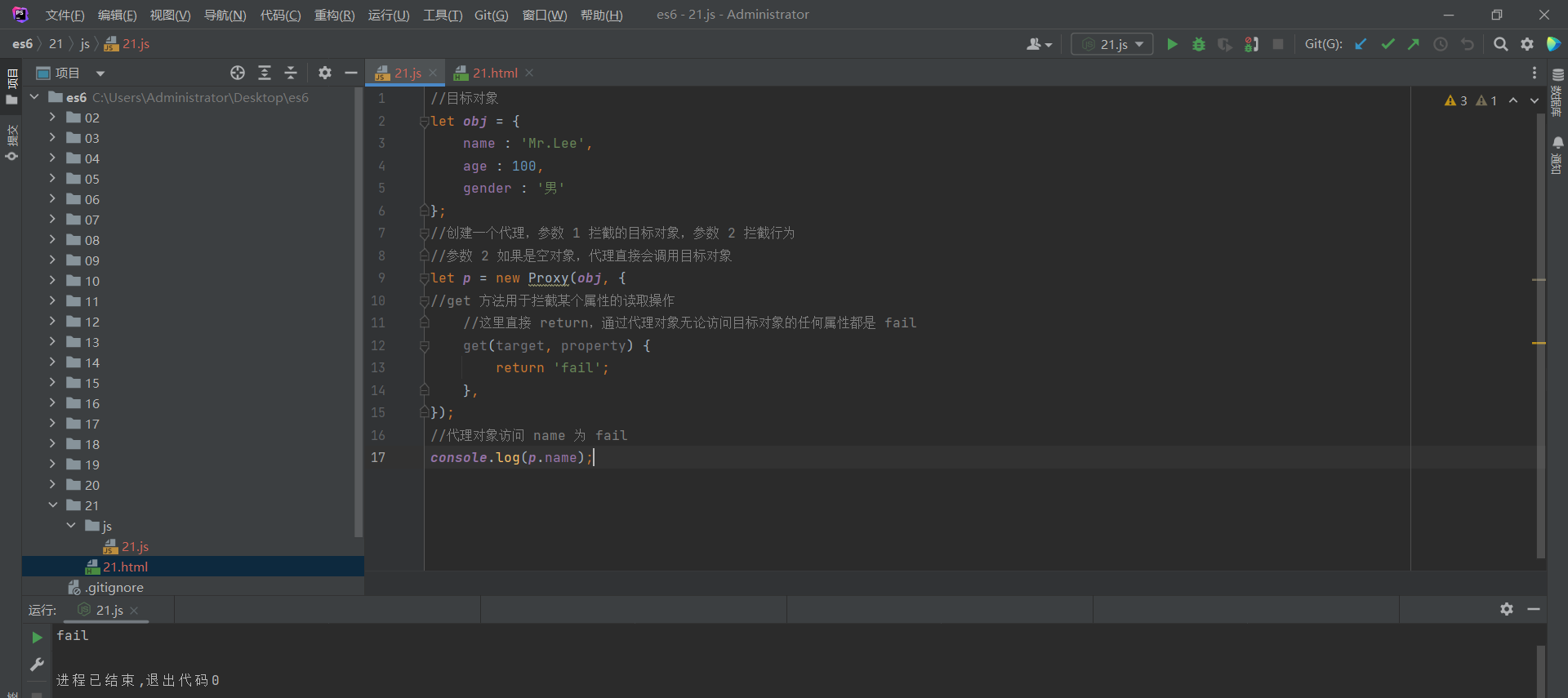1568x698 pixels.
Task: Open the 文件(F) menu
Action: [x=65, y=15]
